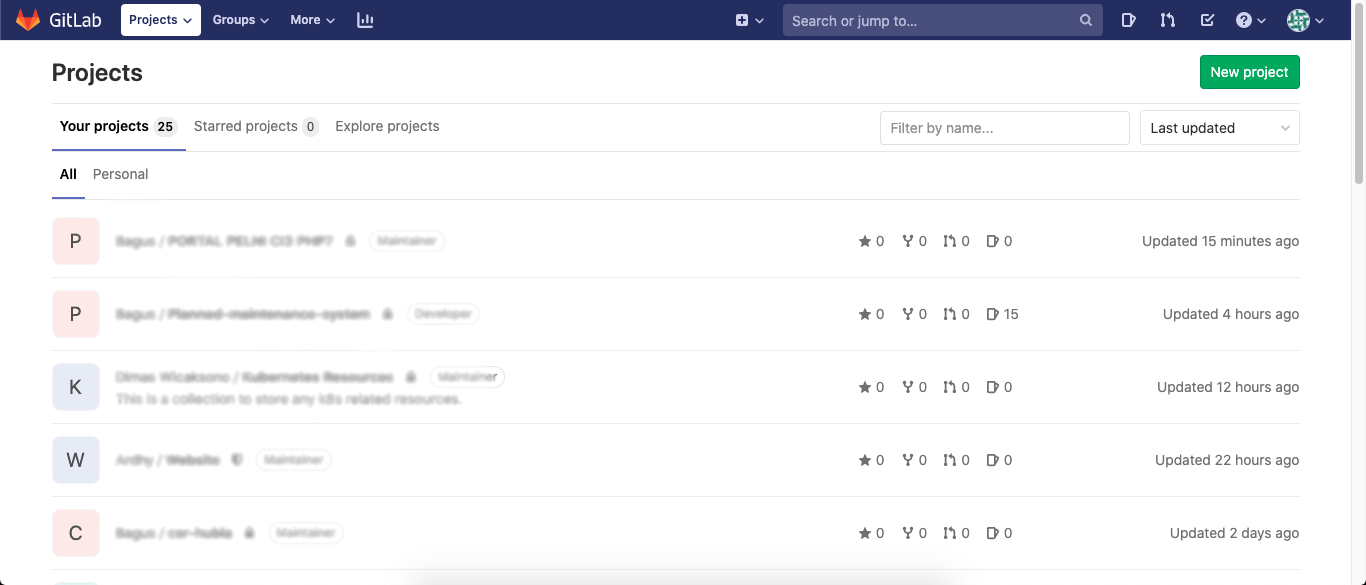The height and width of the screenshot is (585, 1366).
Task: Open the user avatar profile menu
Action: (x=1305, y=20)
